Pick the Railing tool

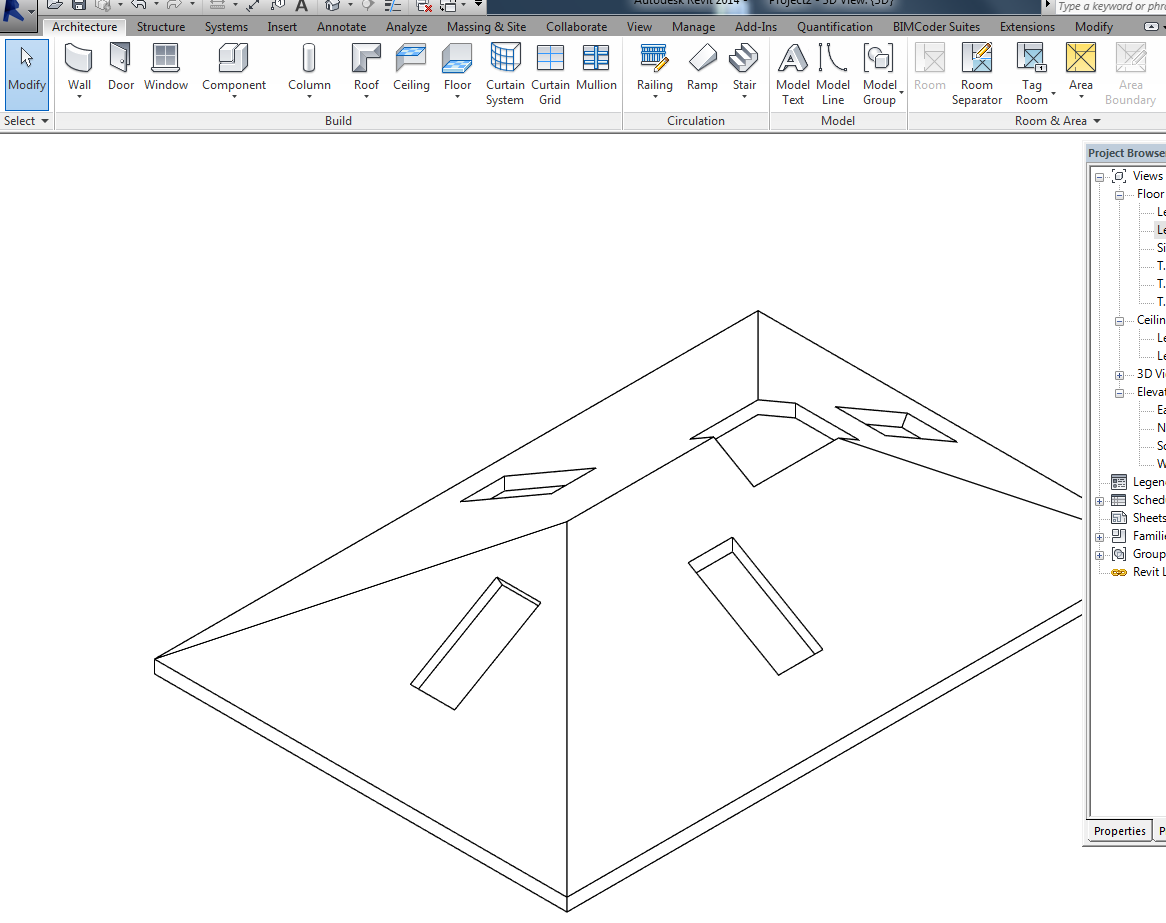[x=654, y=68]
